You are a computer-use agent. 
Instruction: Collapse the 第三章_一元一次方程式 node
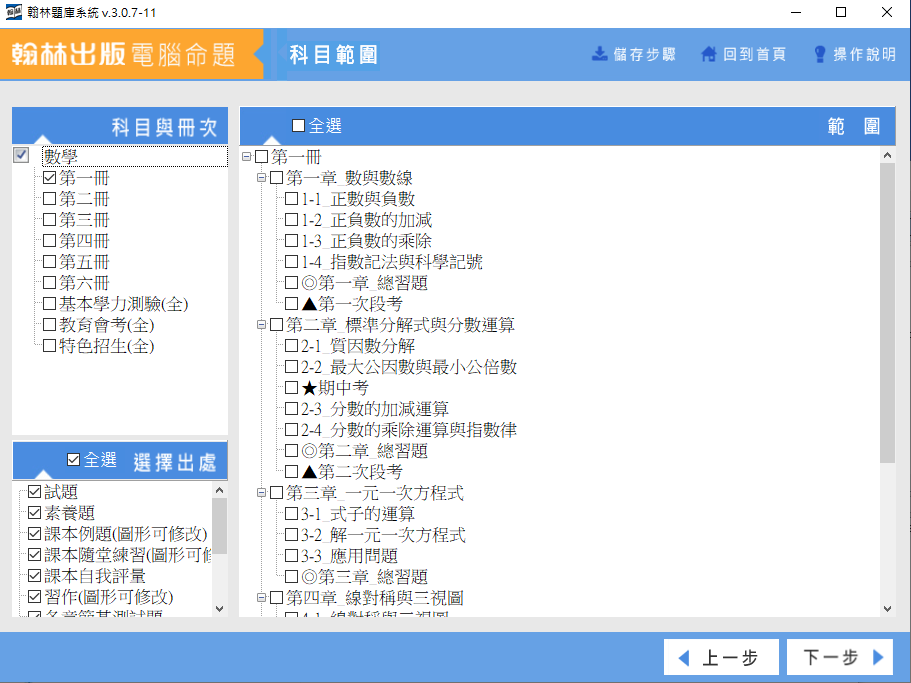[261, 493]
